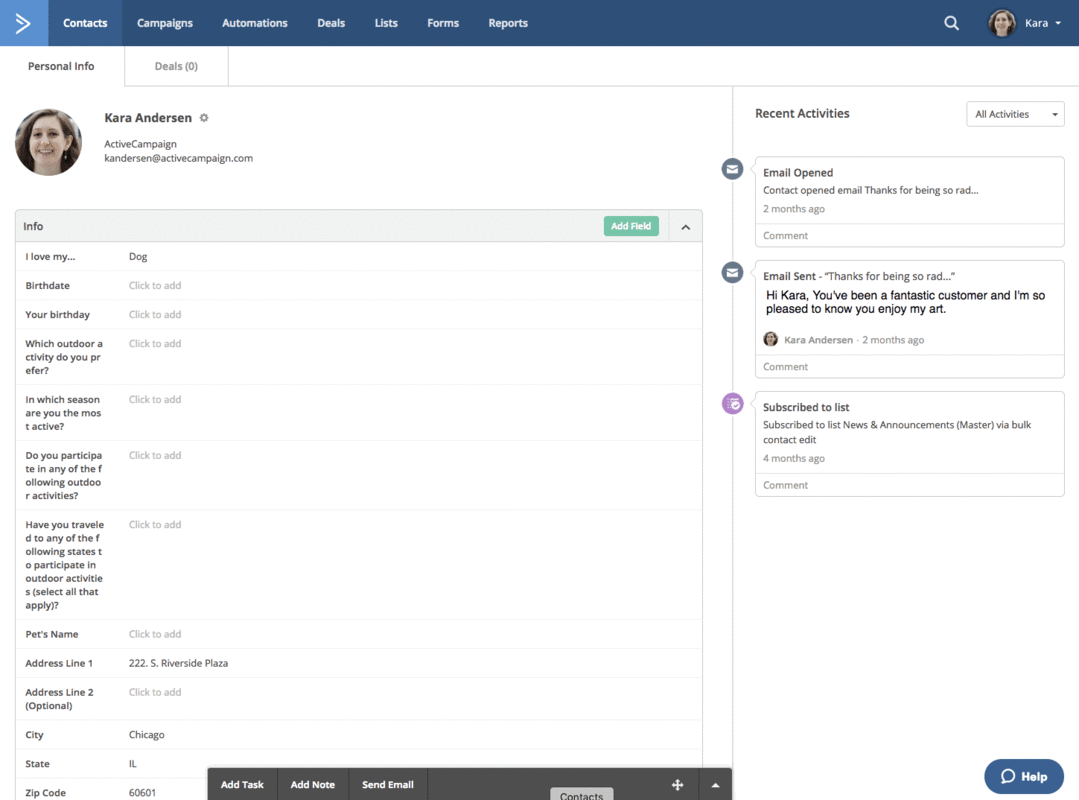
Task: Click Kara's avatar in the top navbar
Action: click(x=1001, y=22)
